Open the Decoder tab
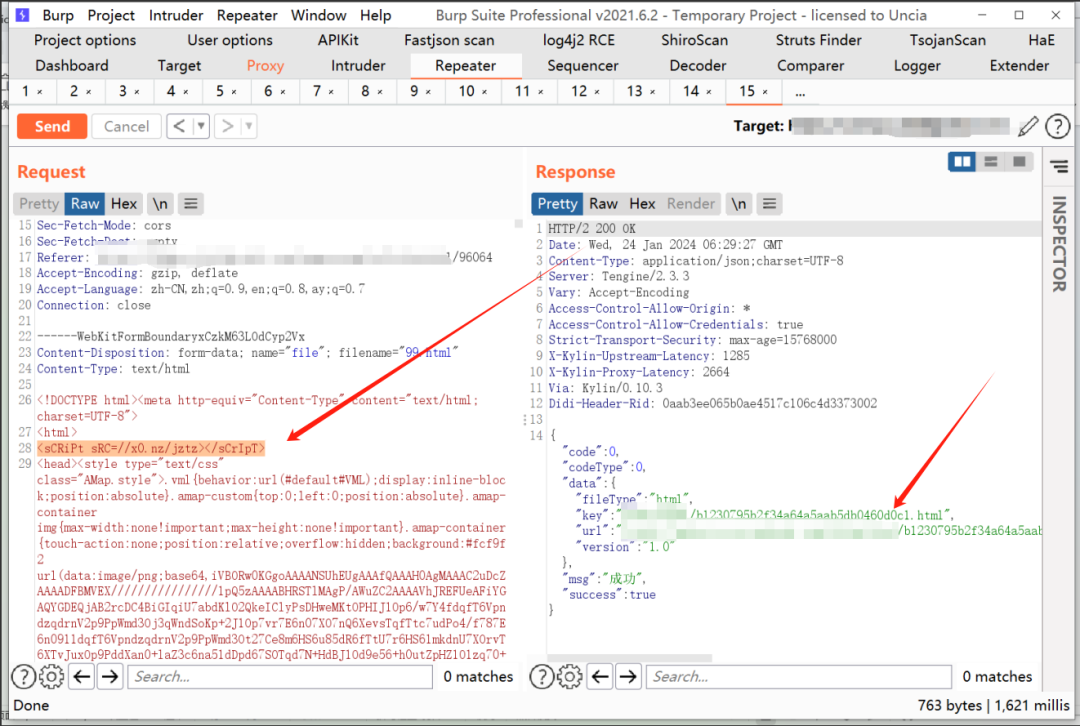Viewport: 1080px width, 726px height. (x=698, y=66)
